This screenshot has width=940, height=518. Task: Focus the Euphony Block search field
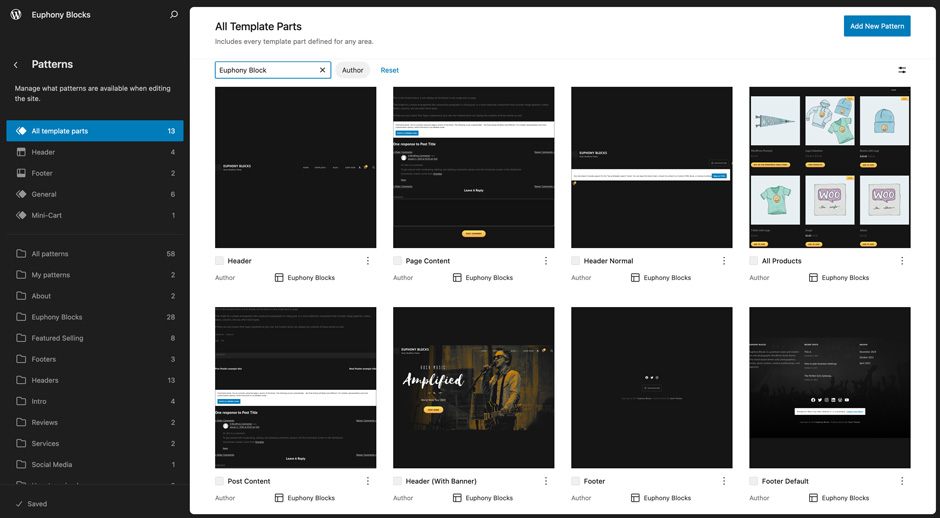tap(265, 70)
